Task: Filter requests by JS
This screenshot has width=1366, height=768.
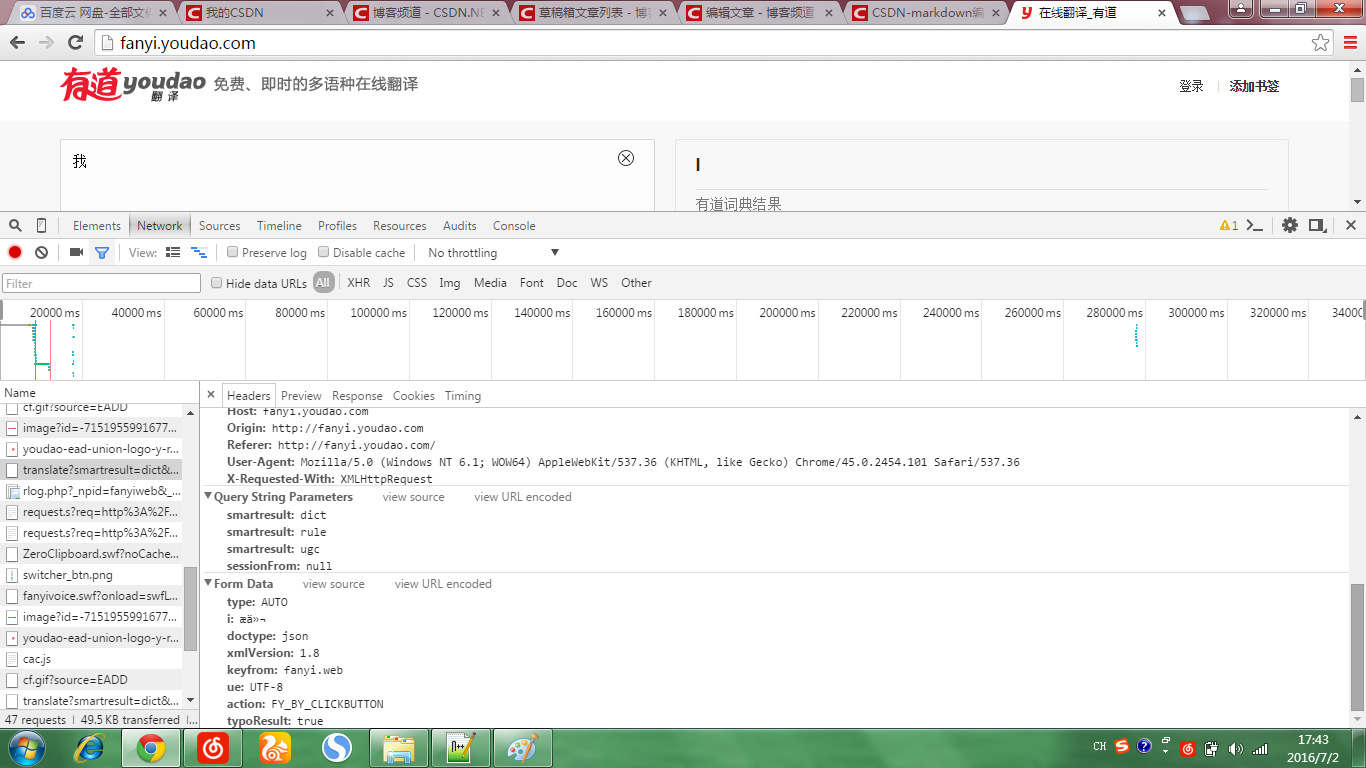Action: pos(388,283)
